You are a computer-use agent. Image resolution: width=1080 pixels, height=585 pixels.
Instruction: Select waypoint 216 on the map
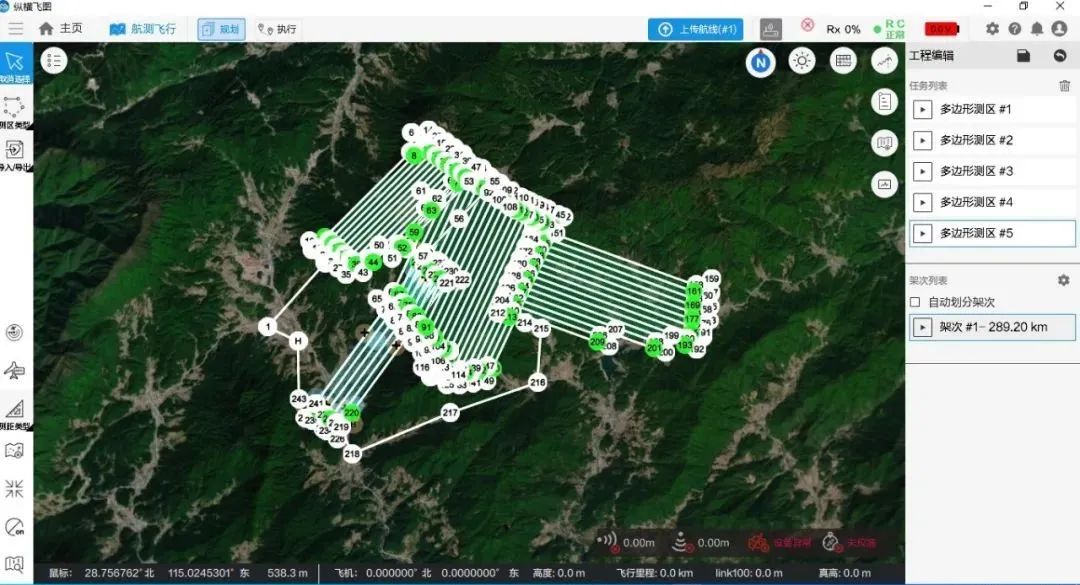tap(537, 382)
